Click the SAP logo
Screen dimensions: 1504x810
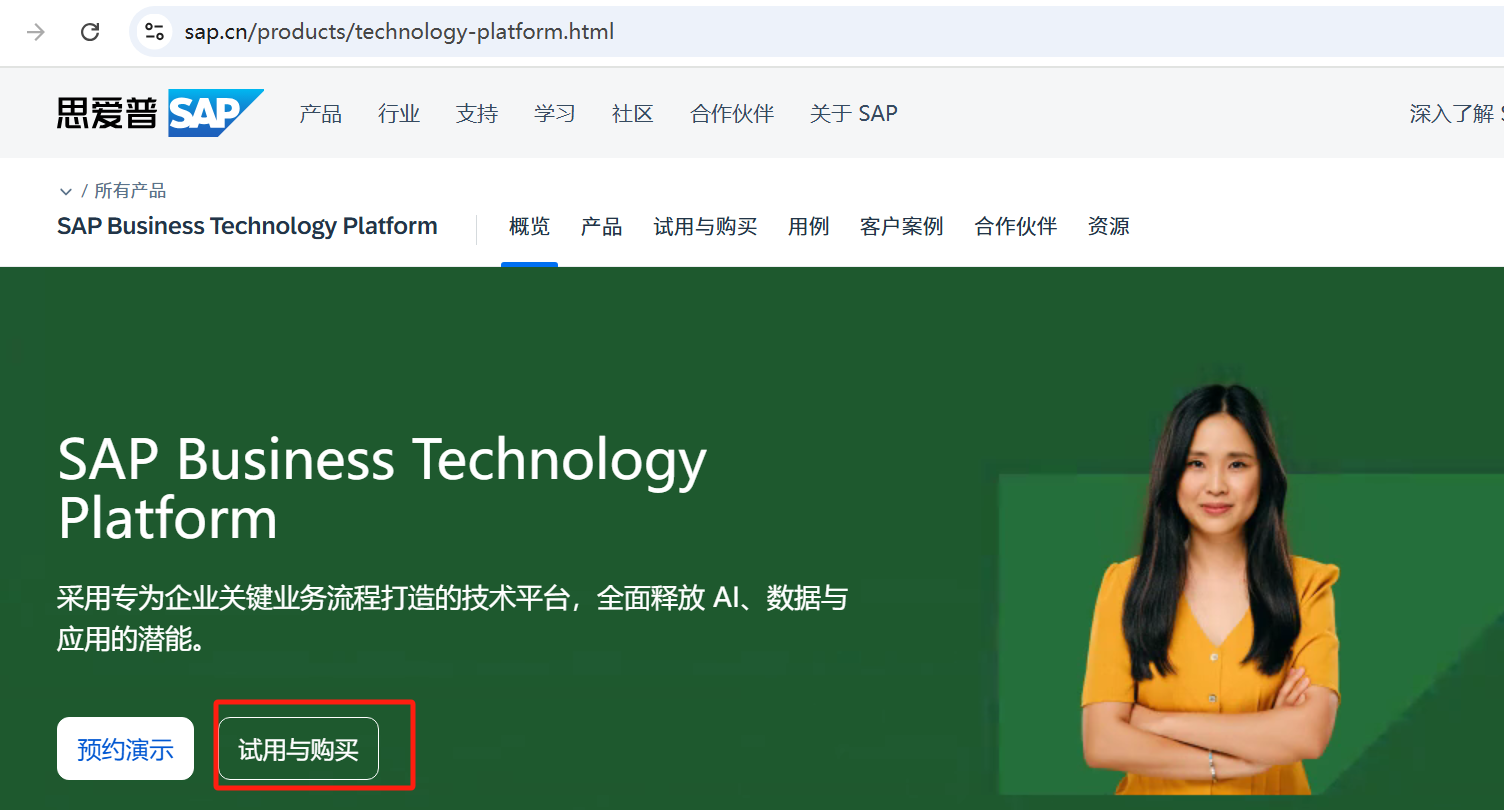coord(160,113)
